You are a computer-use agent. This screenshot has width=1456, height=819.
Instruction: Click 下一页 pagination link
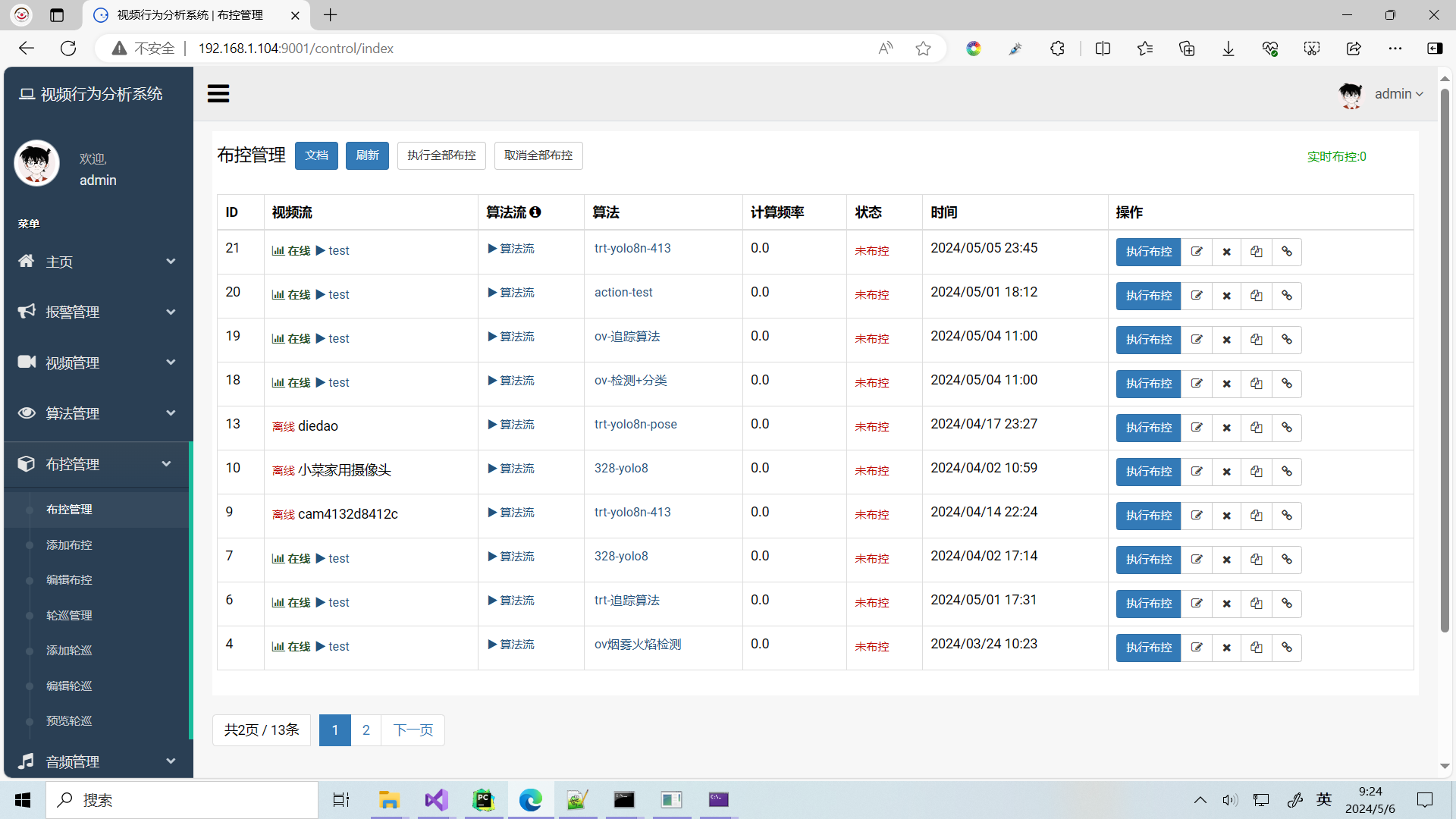(413, 730)
